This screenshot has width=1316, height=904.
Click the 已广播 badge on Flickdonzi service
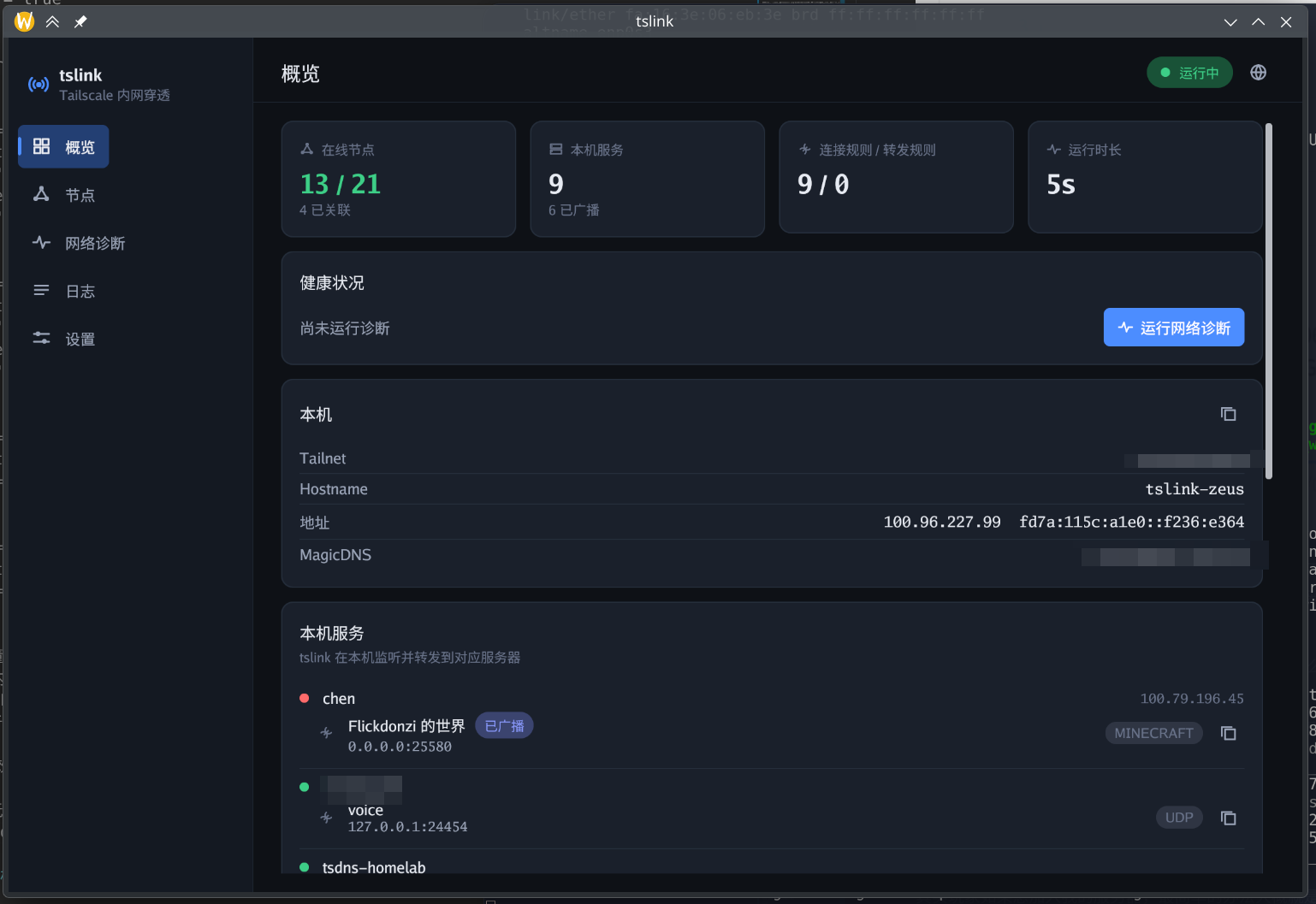tap(504, 725)
